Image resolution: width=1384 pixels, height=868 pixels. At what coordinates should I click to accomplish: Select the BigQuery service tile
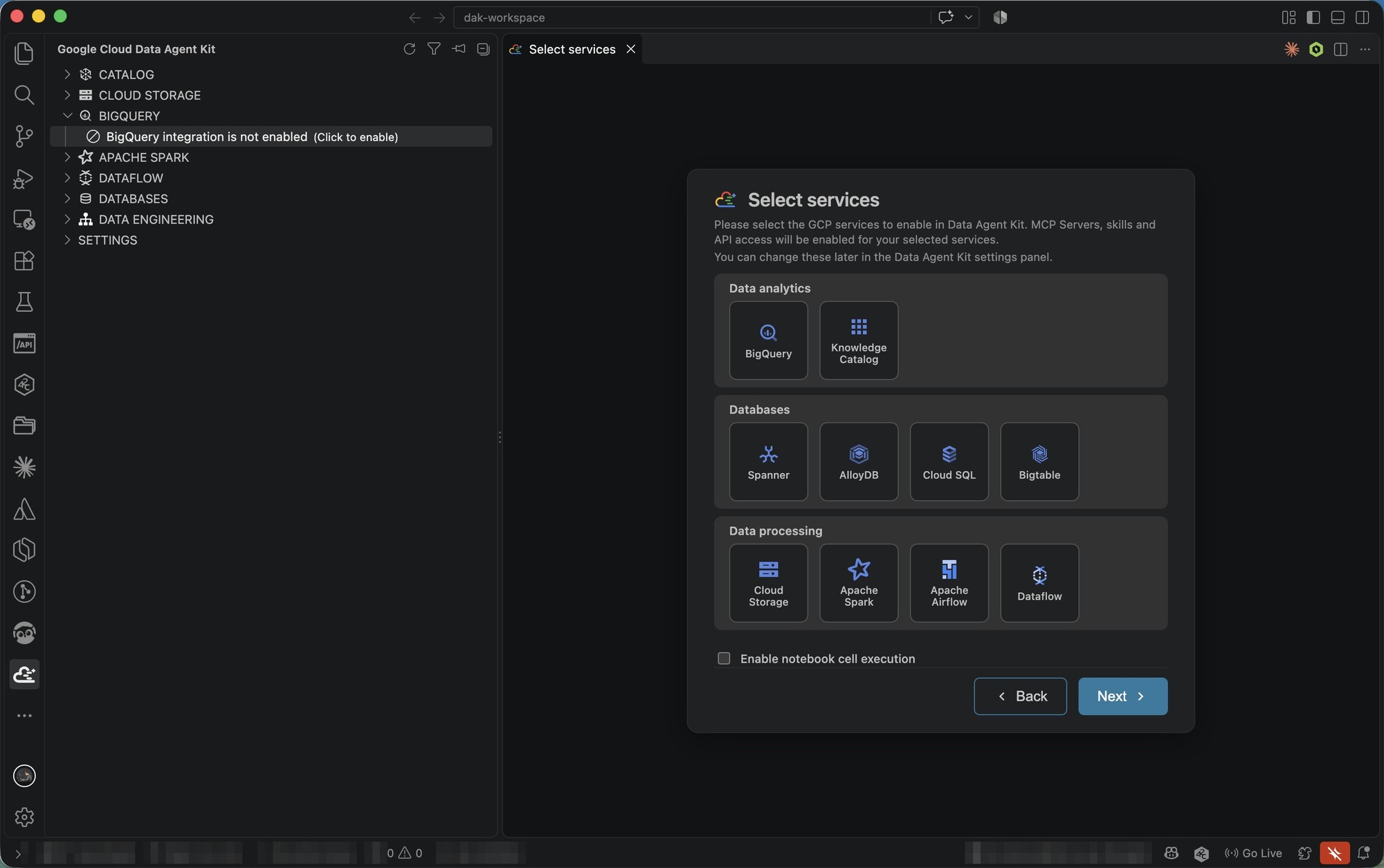click(x=768, y=340)
